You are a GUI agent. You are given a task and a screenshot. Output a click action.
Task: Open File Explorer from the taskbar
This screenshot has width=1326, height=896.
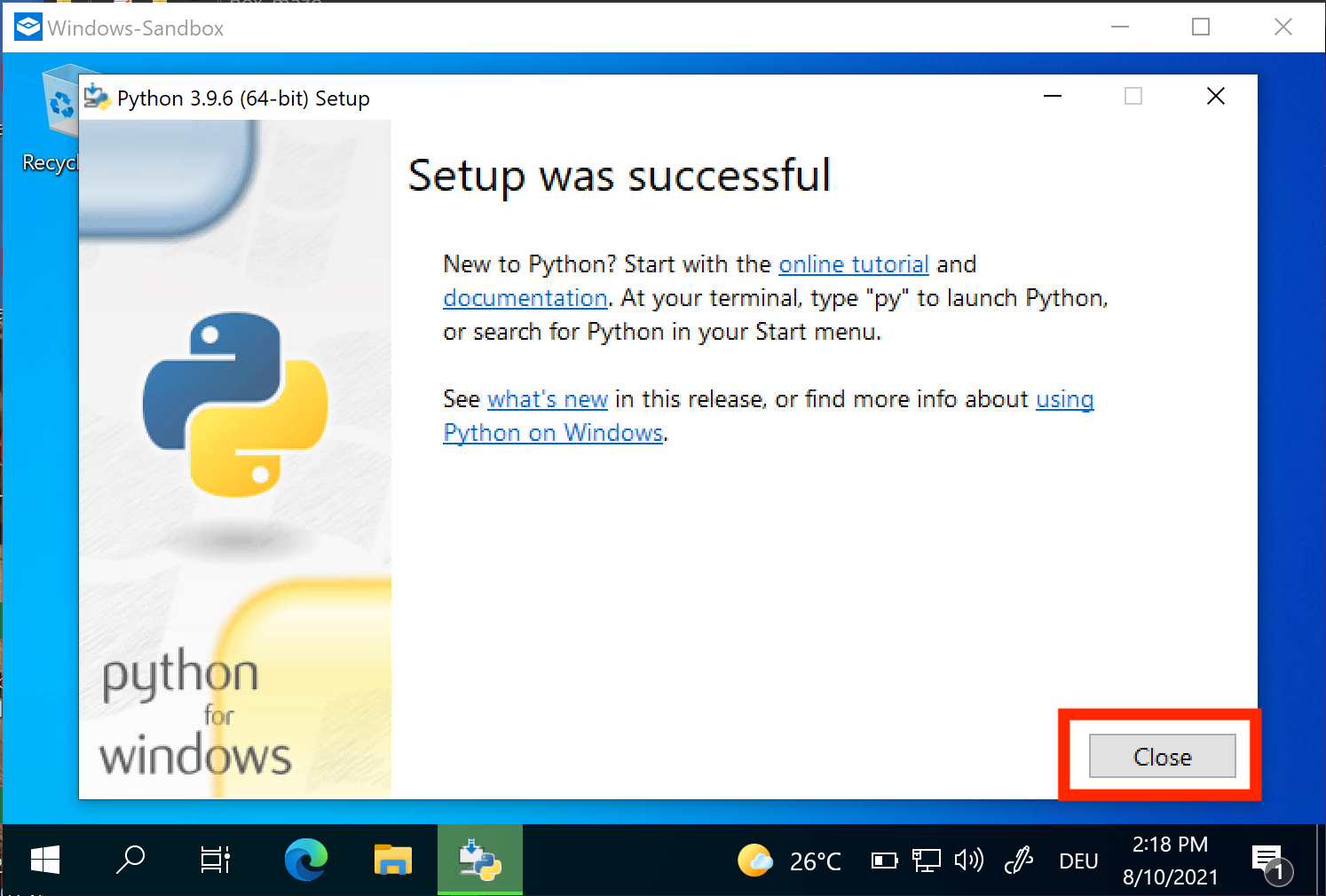point(392,860)
